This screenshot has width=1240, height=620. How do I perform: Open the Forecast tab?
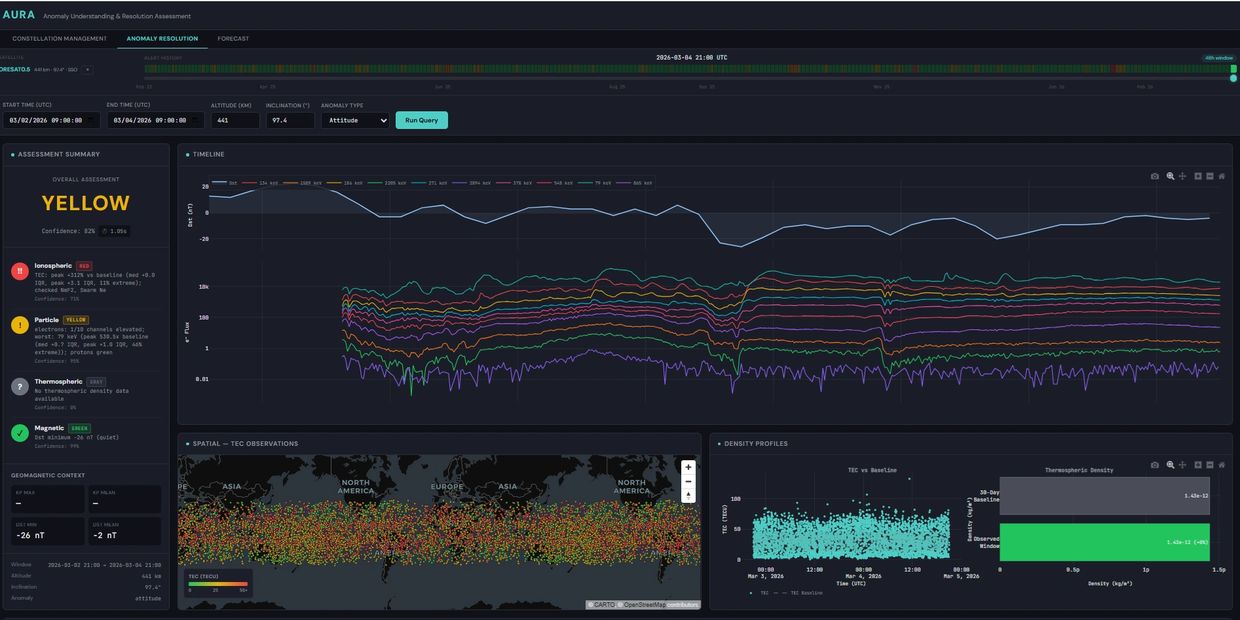click(x=233, y=39)
